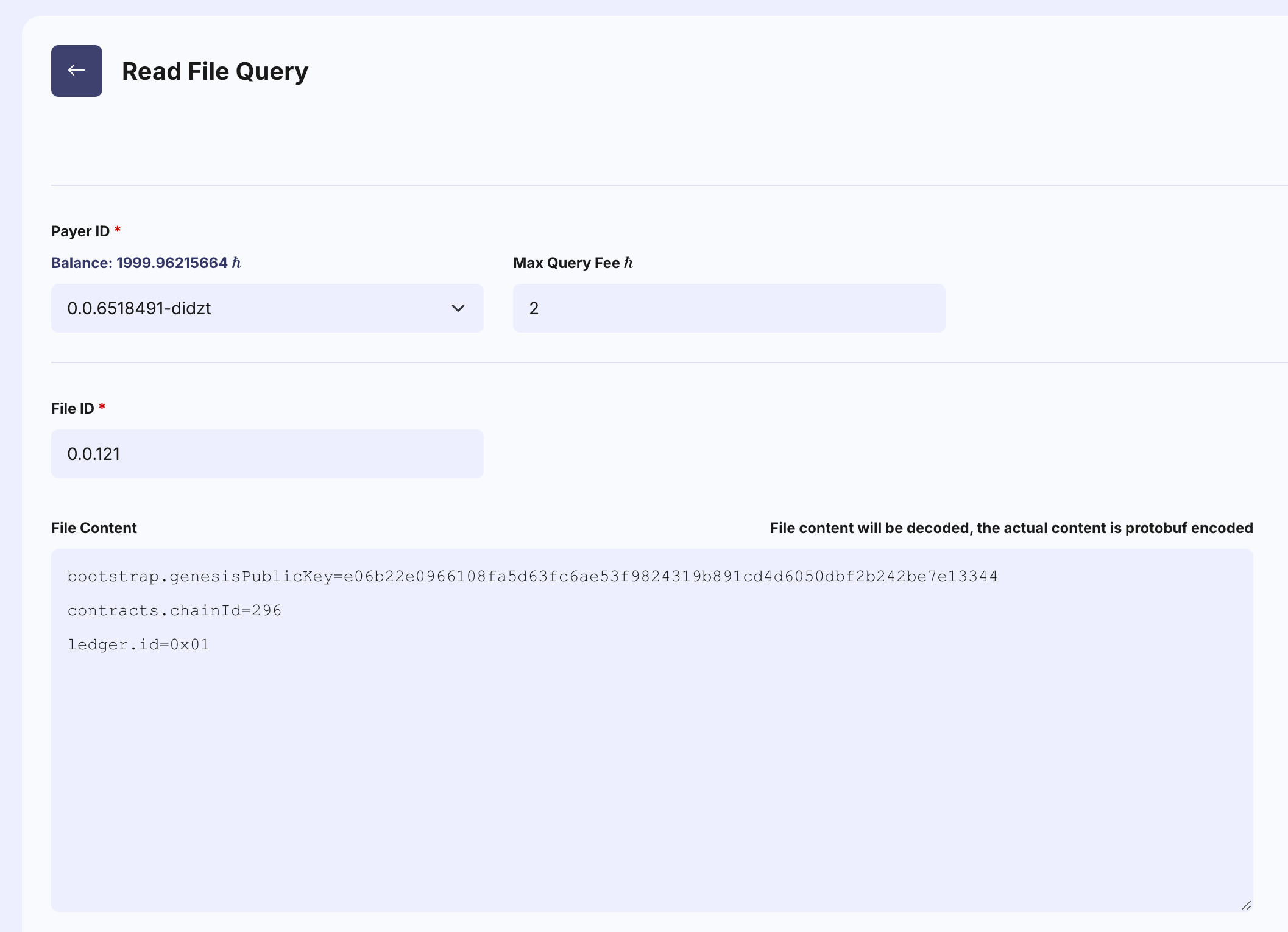Viewport: 1288px width, 932px height.
Task: Click the hbar symbol beside Max Query Fee
Action: [x=628, y=263]
